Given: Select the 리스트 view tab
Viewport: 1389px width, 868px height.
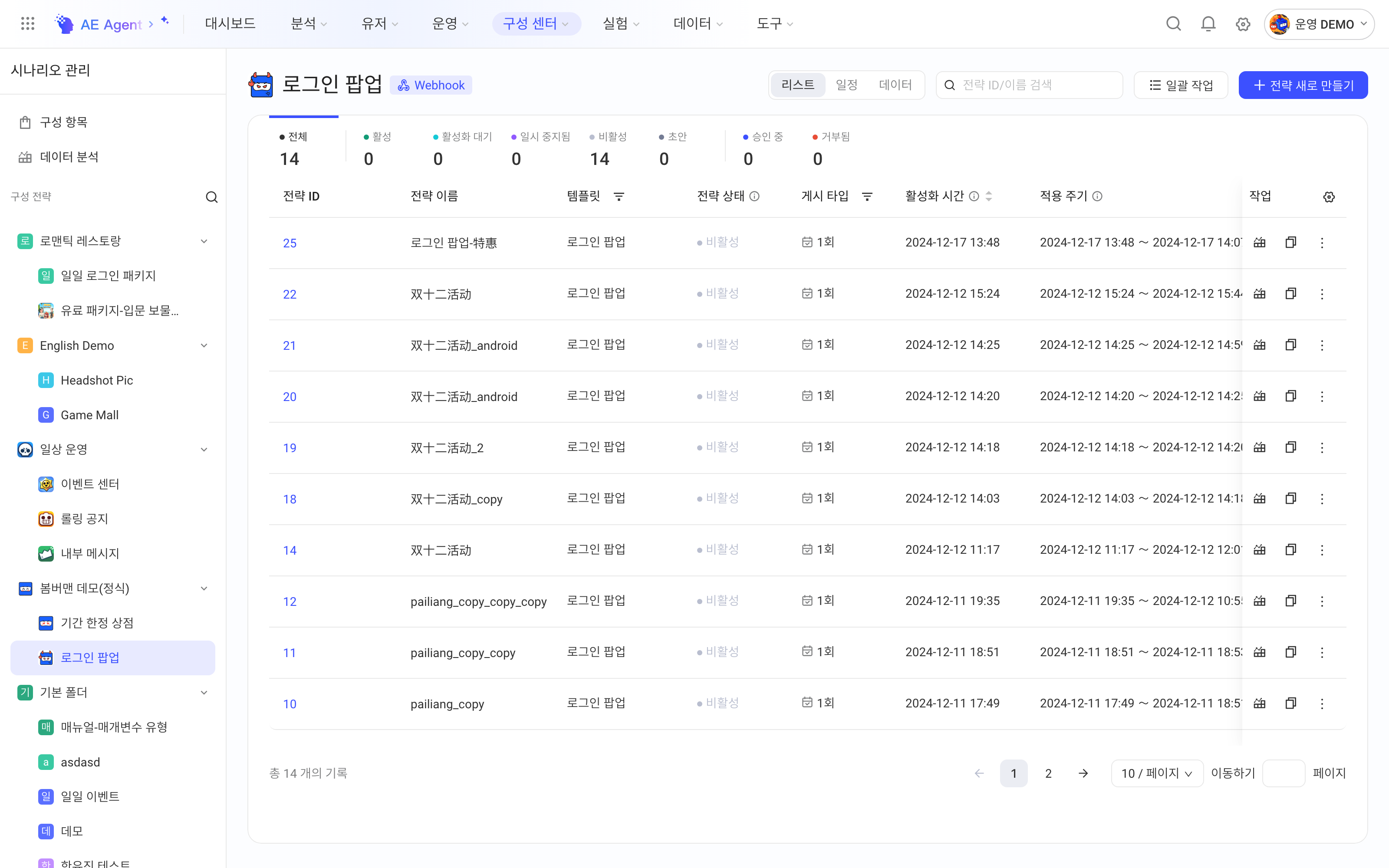Looking at the screenshot, I should [798, 85].
